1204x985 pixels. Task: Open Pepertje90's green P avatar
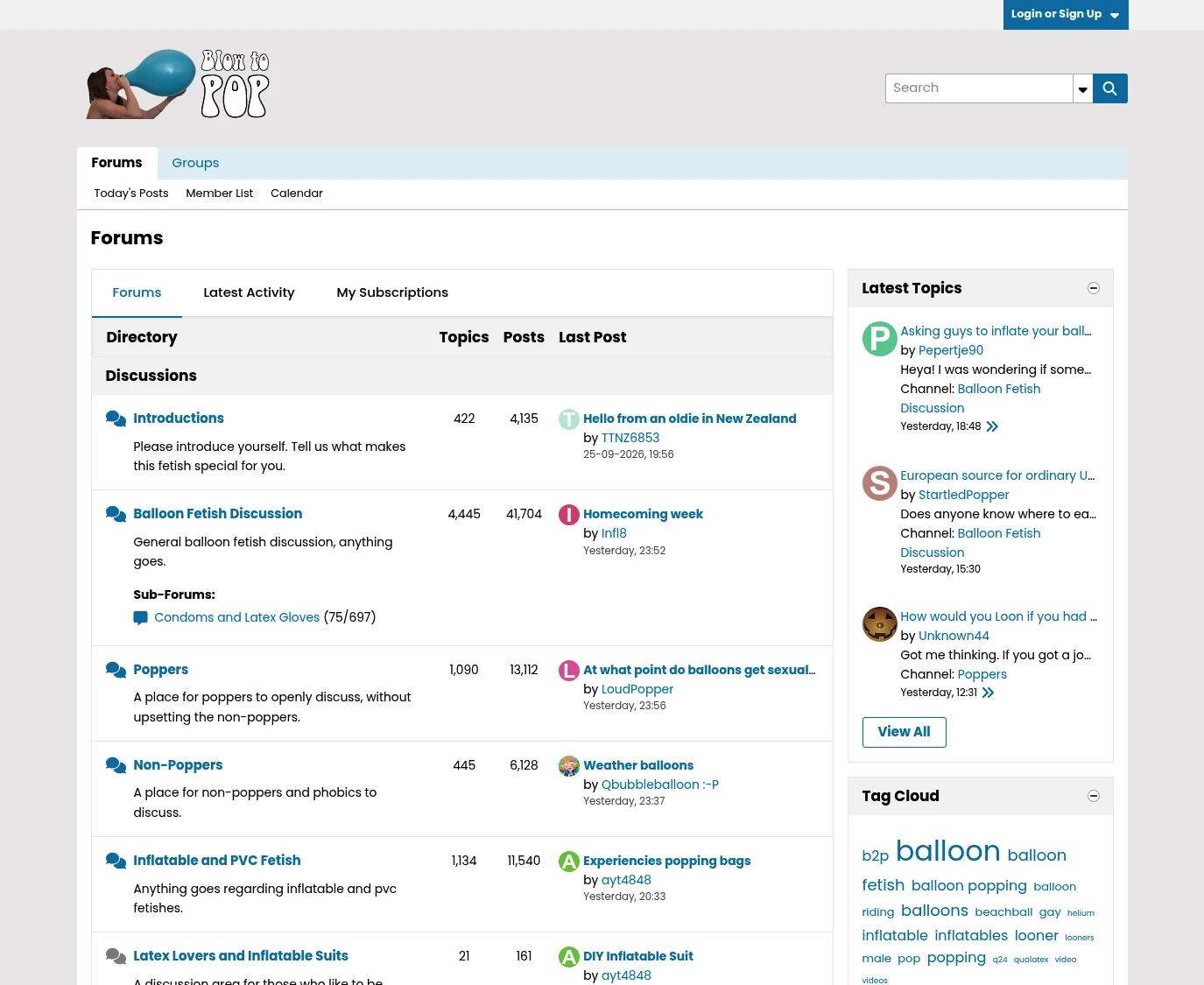pos(880,339)
